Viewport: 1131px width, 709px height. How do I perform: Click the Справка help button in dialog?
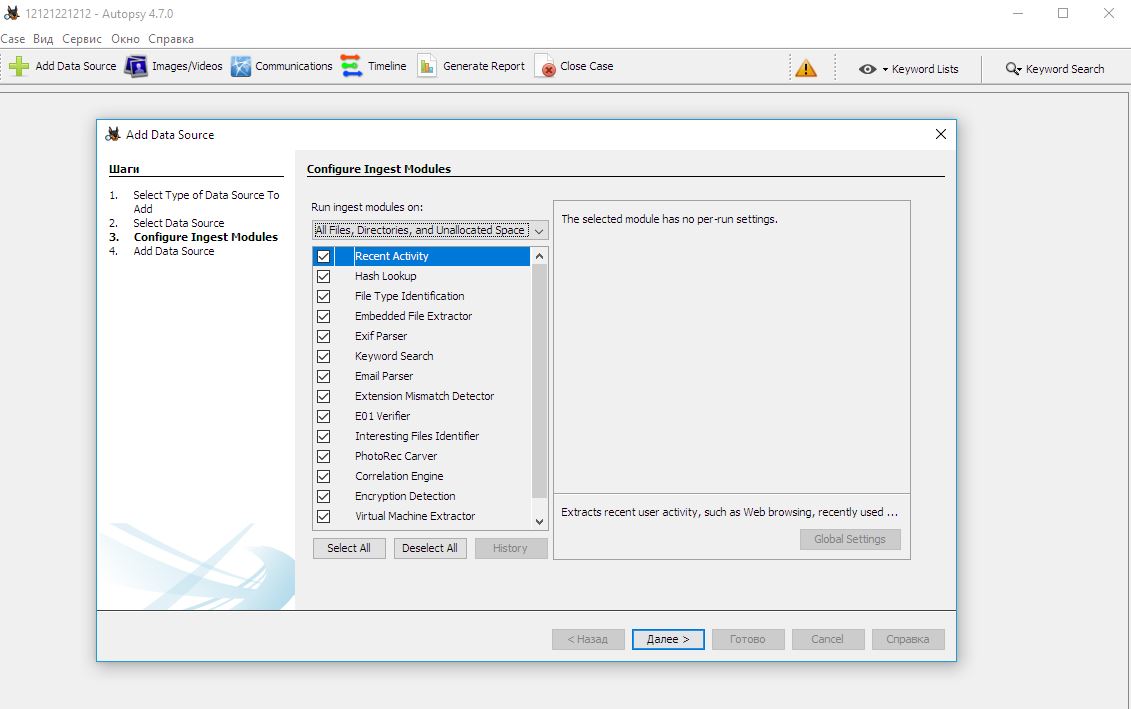908,639
